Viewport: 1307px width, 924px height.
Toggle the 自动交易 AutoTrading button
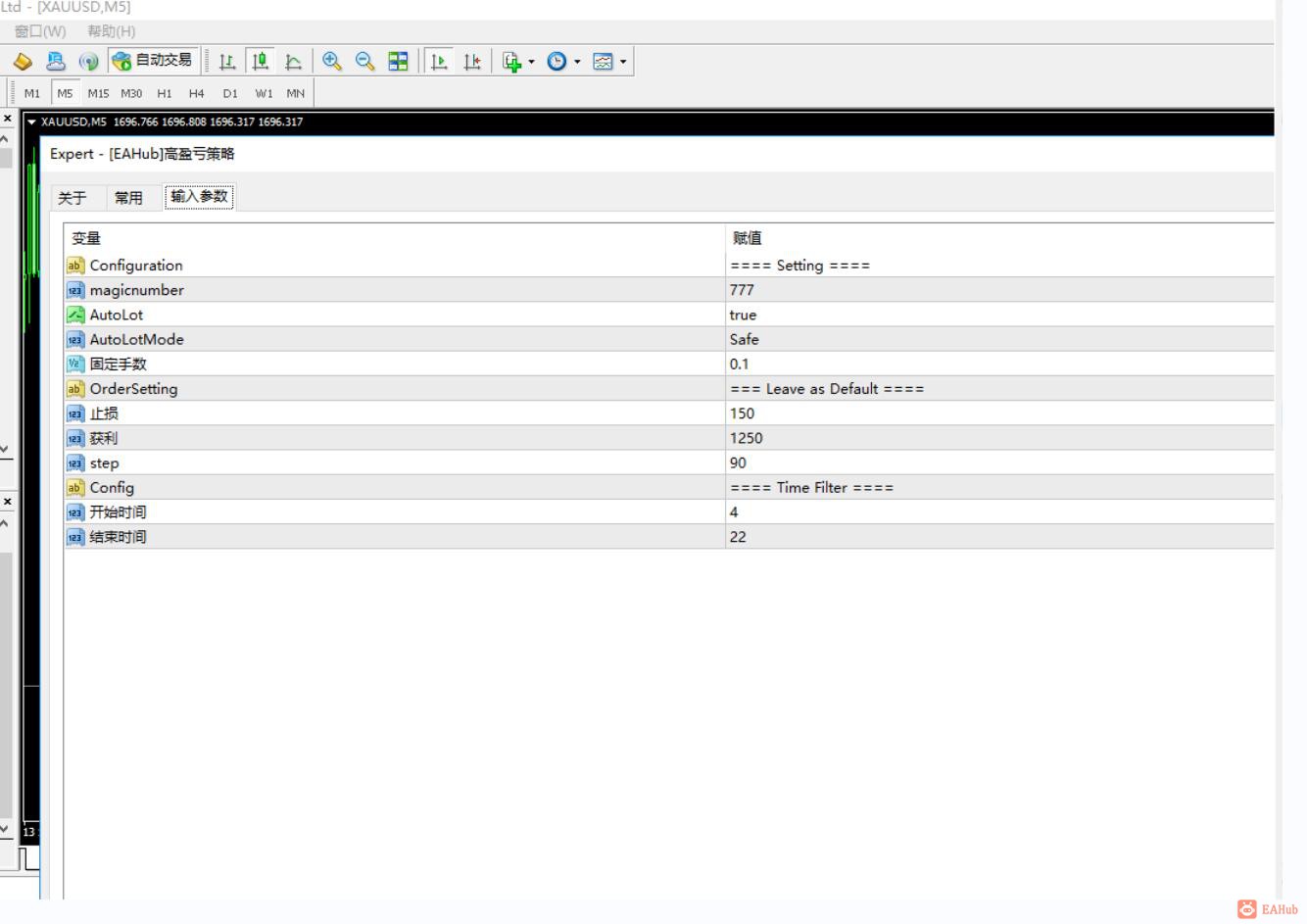(x=153, y=61)
